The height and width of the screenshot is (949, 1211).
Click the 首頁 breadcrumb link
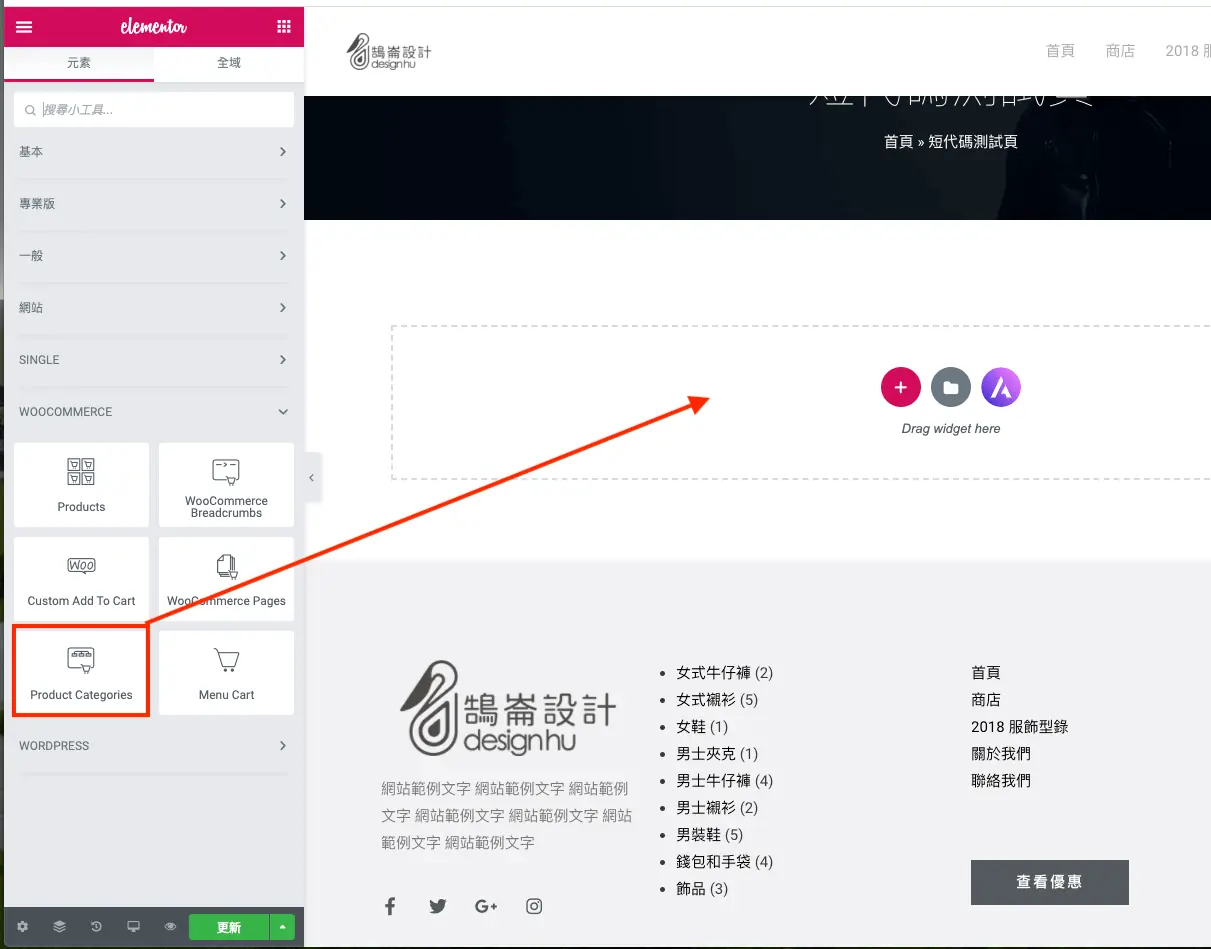(898, 142)
